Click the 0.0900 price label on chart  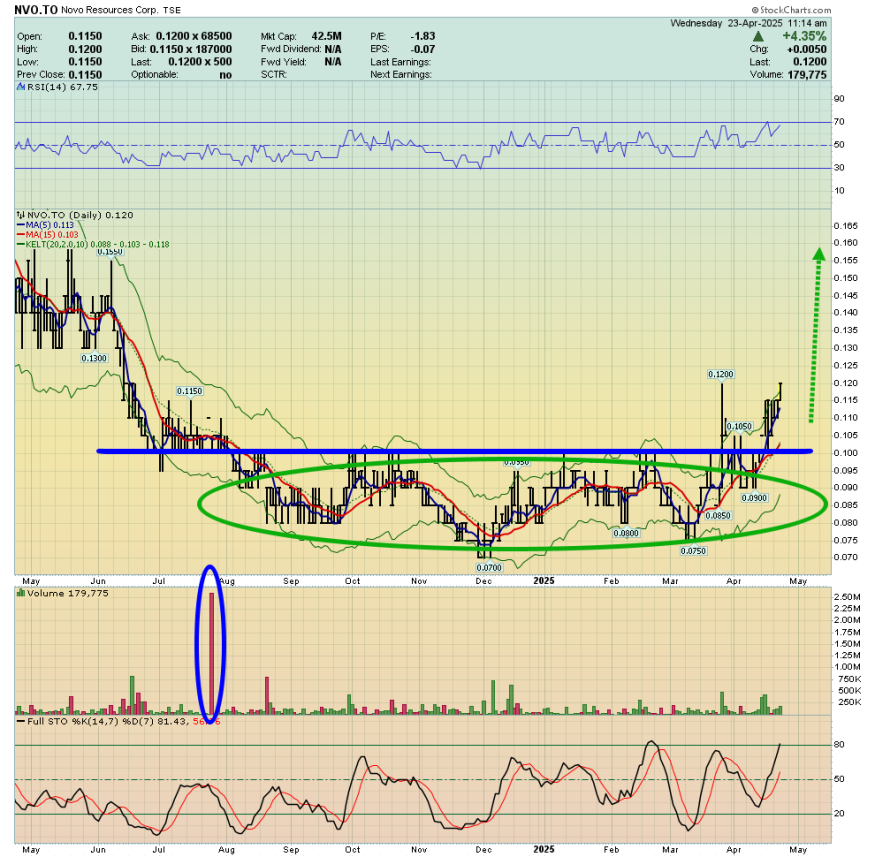click(754, 498)
